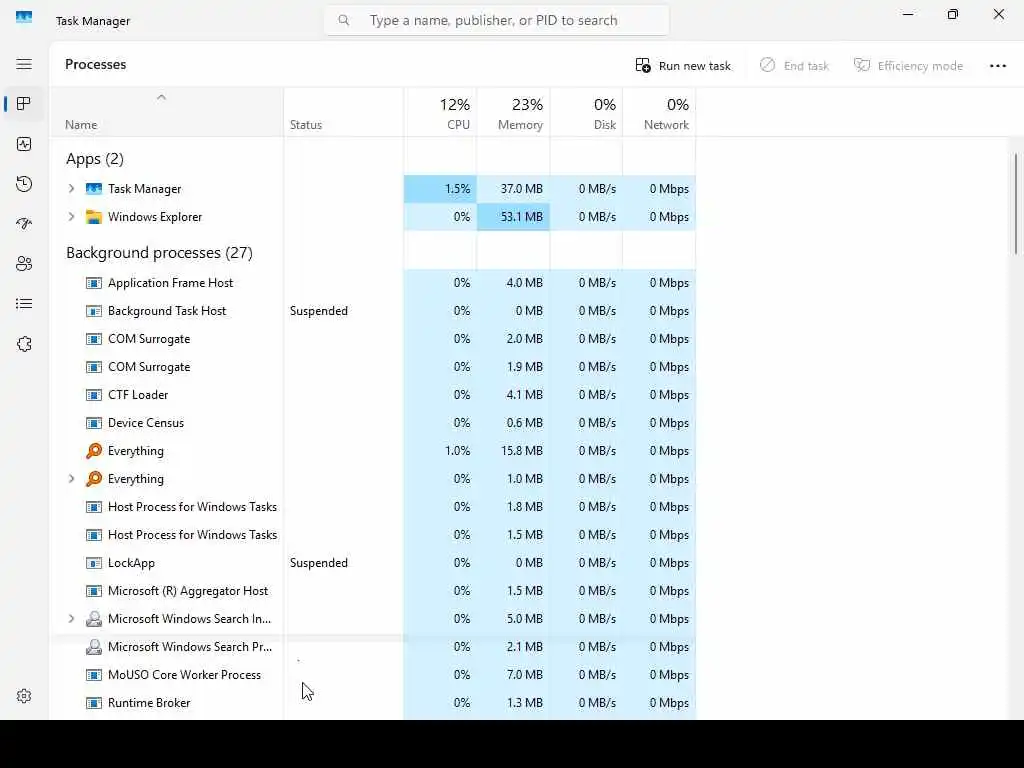Click the search magnifier icon
This screenshot has width=1024, height=768.
pos(344,20)
